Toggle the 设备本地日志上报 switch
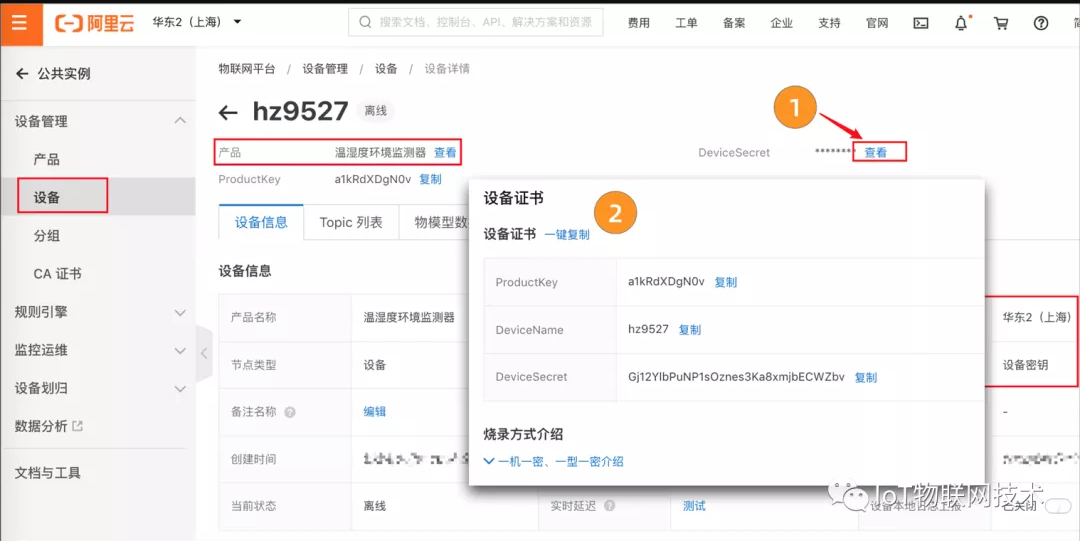 pos(1058,507)
